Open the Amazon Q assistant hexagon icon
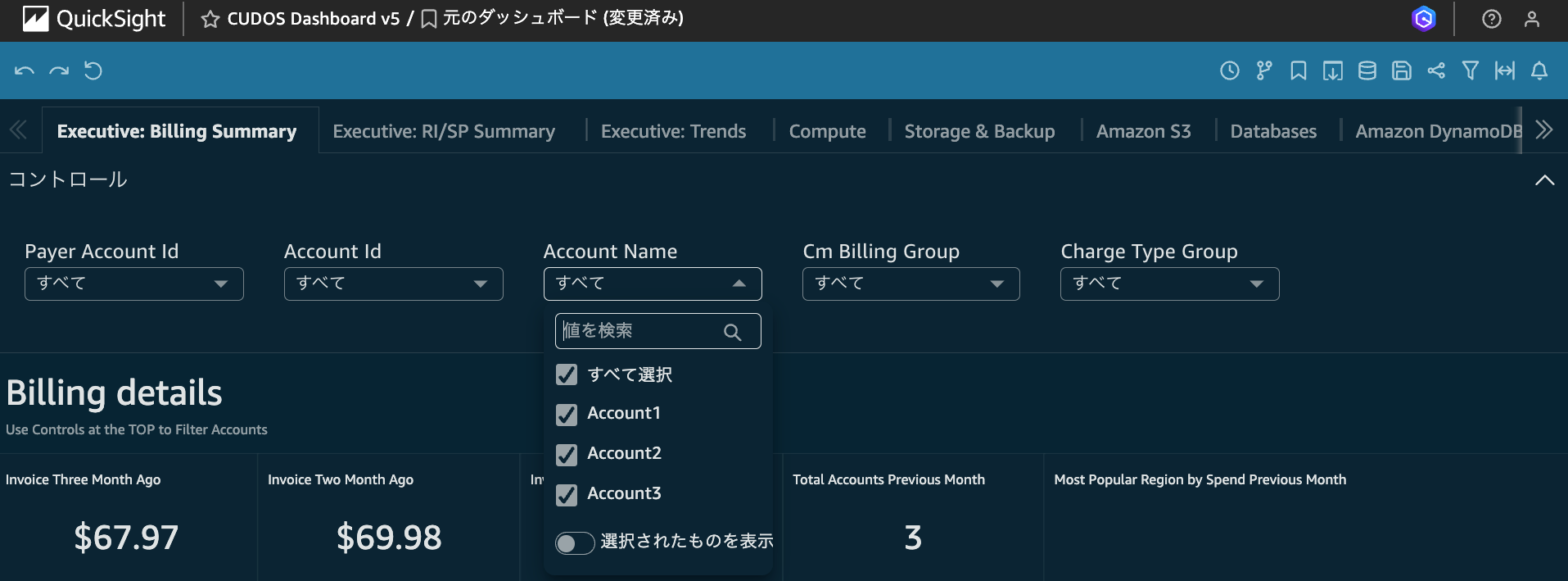This screenshot has width=1568, height=581. pos(1424,18)
